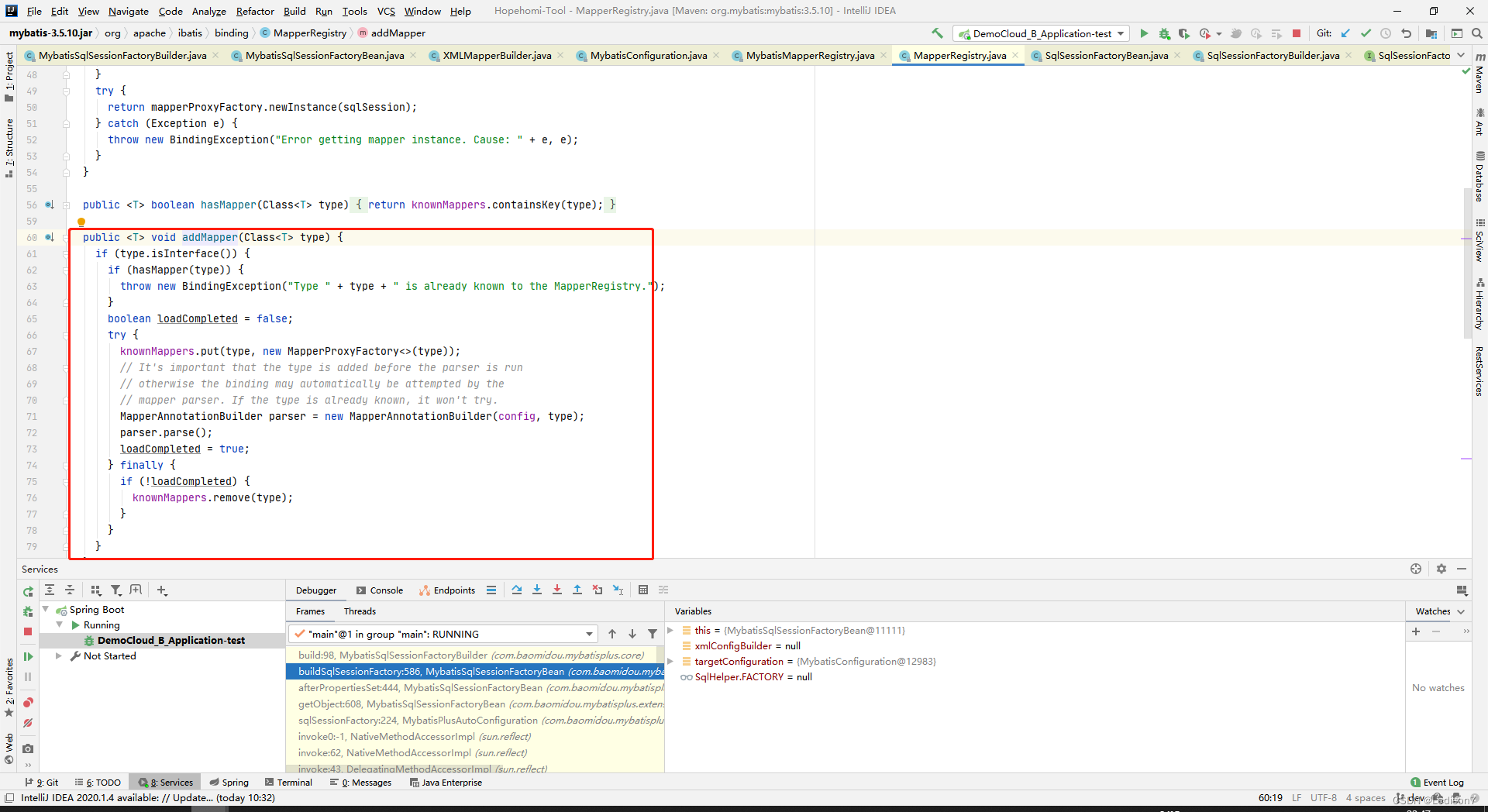Open the Analyze menu
The height and width of the screenshot is (812, 1488).
coord(208,11)
